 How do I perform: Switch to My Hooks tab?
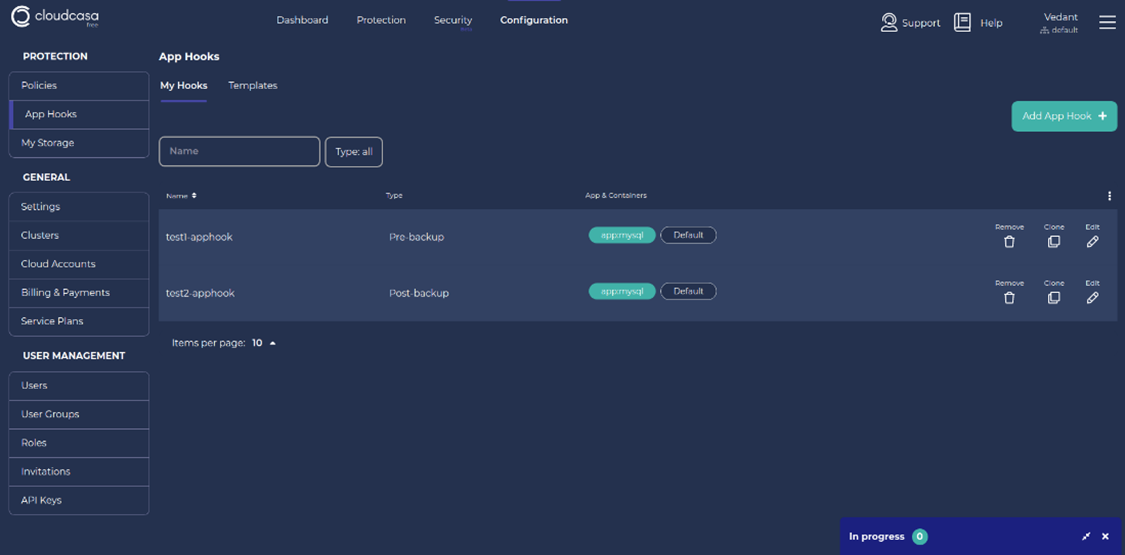184,85
